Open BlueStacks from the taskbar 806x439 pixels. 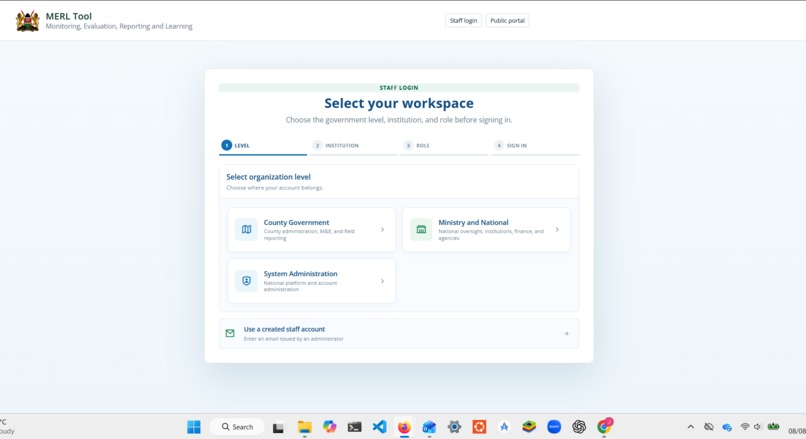(529, 427)
